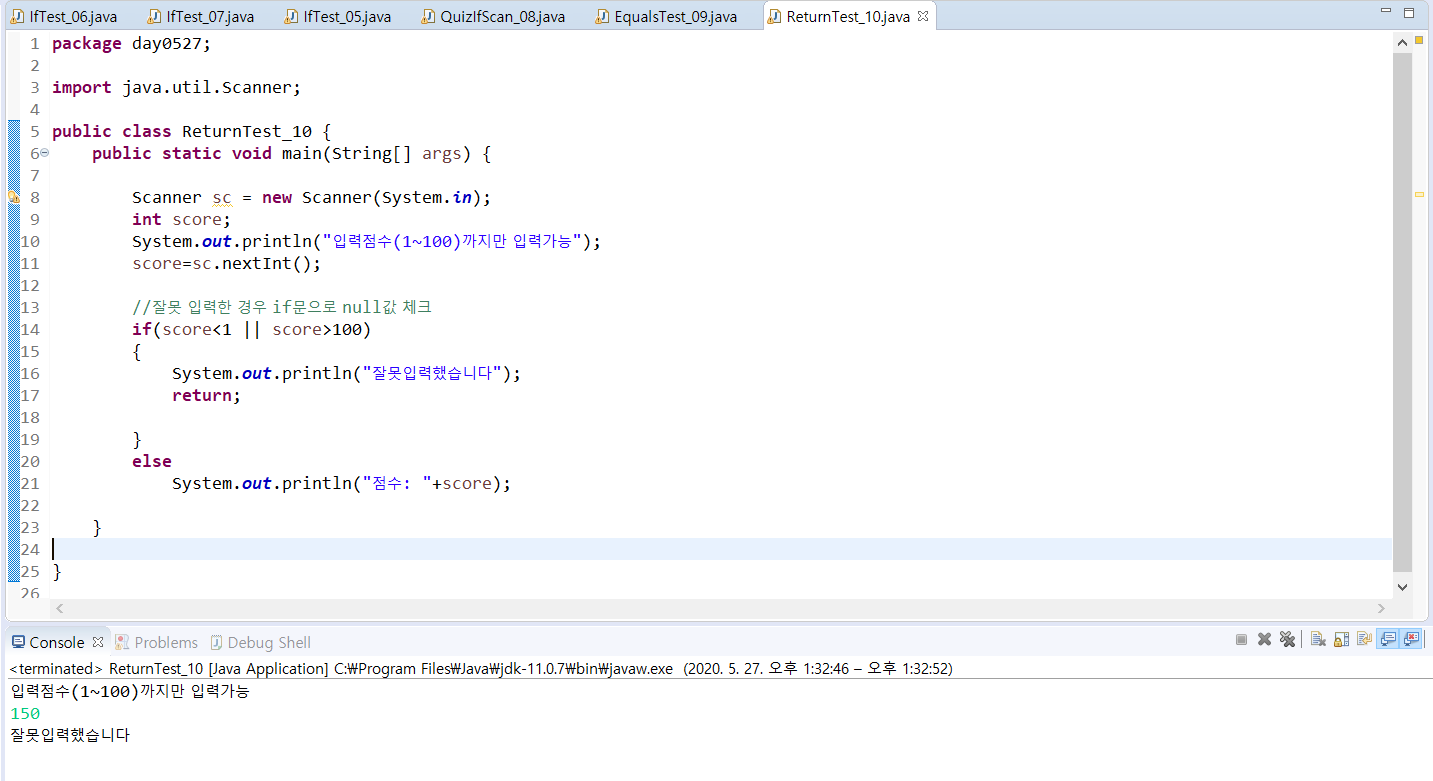
Task: Click the orange square at overview ruler top
Action: tap(1419, 41)
